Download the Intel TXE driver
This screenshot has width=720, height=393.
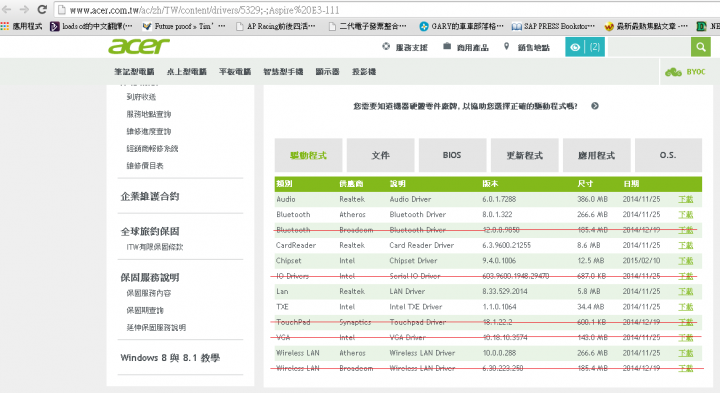[x=686, y=307]
